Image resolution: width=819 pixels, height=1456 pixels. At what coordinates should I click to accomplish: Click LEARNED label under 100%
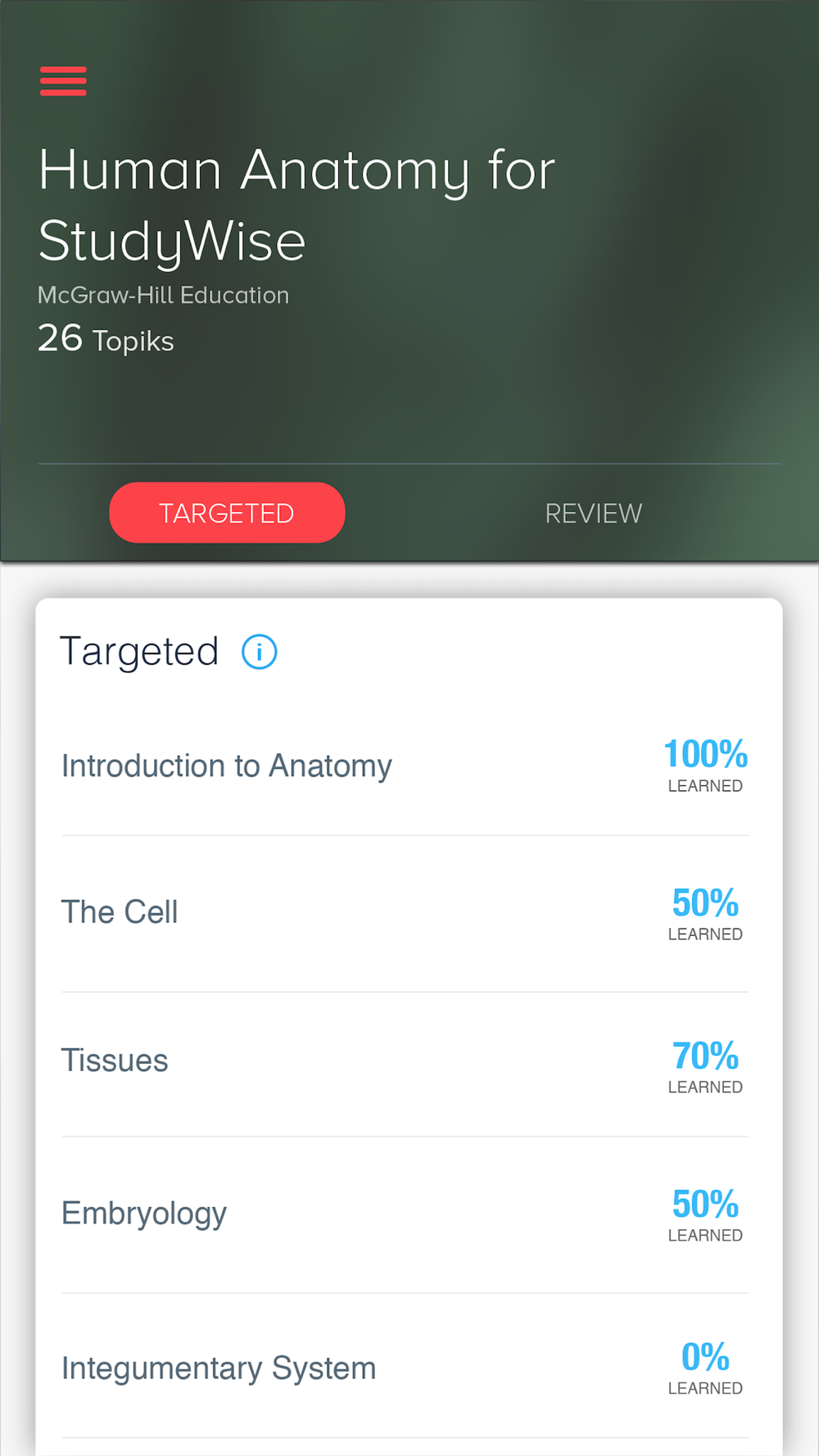click(705, 786)
